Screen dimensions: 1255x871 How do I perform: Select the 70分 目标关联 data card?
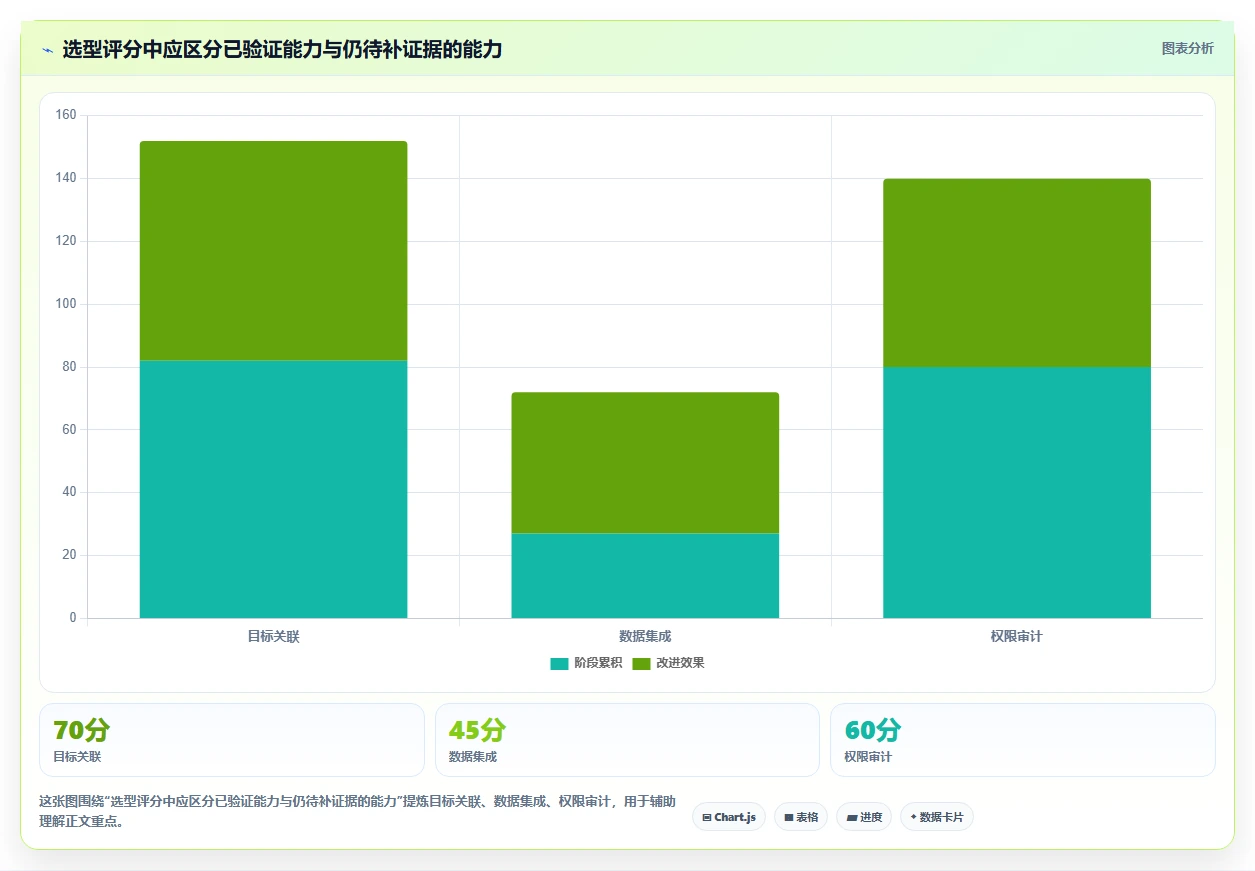pyautogui.click(x=232, y=740)
